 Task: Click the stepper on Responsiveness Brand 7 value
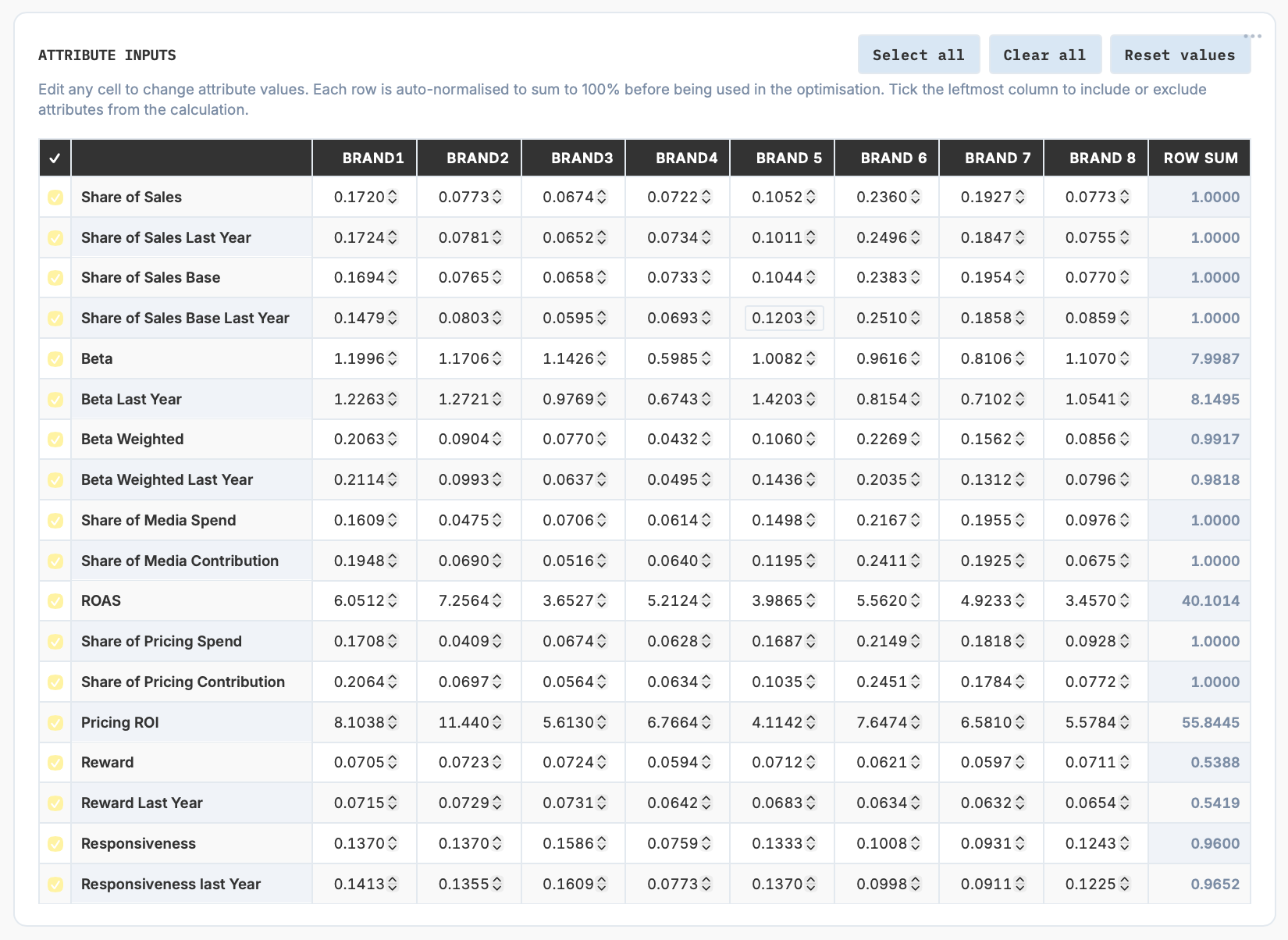(1019, 844)
